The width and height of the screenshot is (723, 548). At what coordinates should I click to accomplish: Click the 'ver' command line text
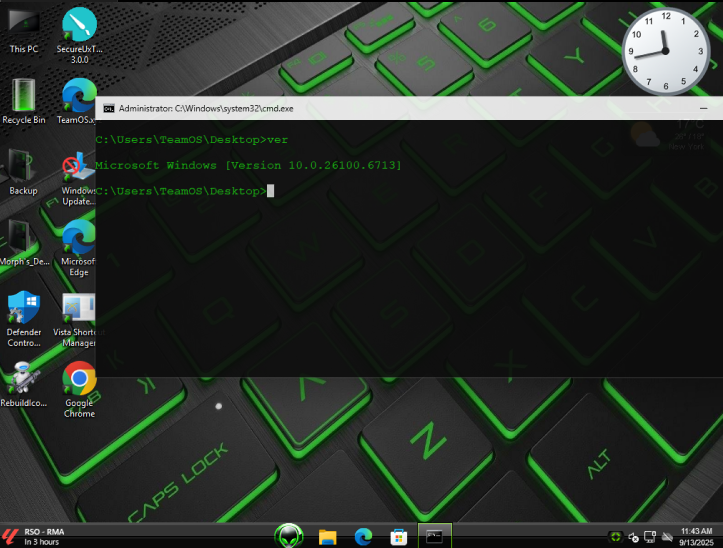(x=191, y=140)
